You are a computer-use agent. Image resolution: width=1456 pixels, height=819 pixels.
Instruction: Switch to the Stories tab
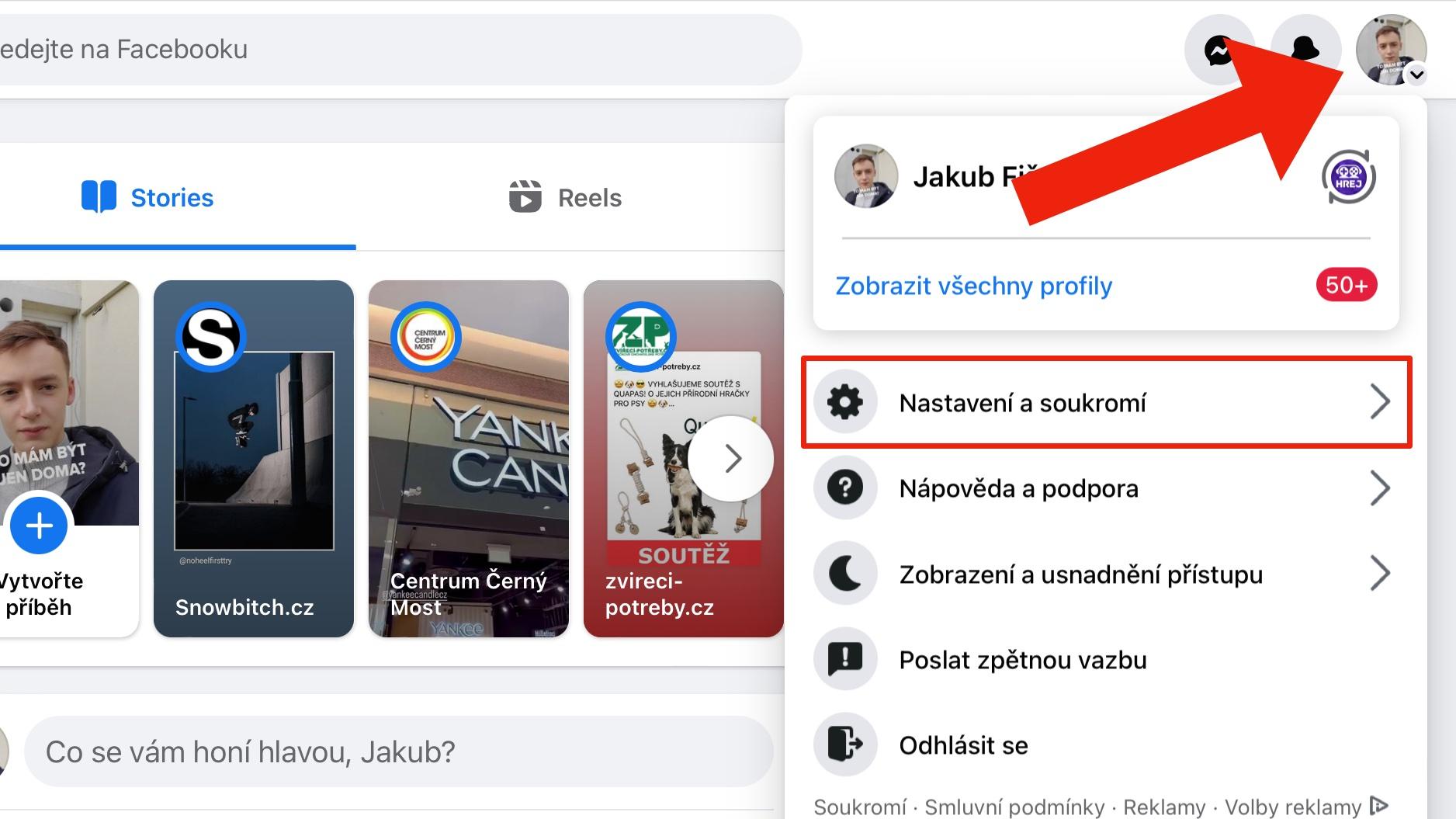(147, 198)
